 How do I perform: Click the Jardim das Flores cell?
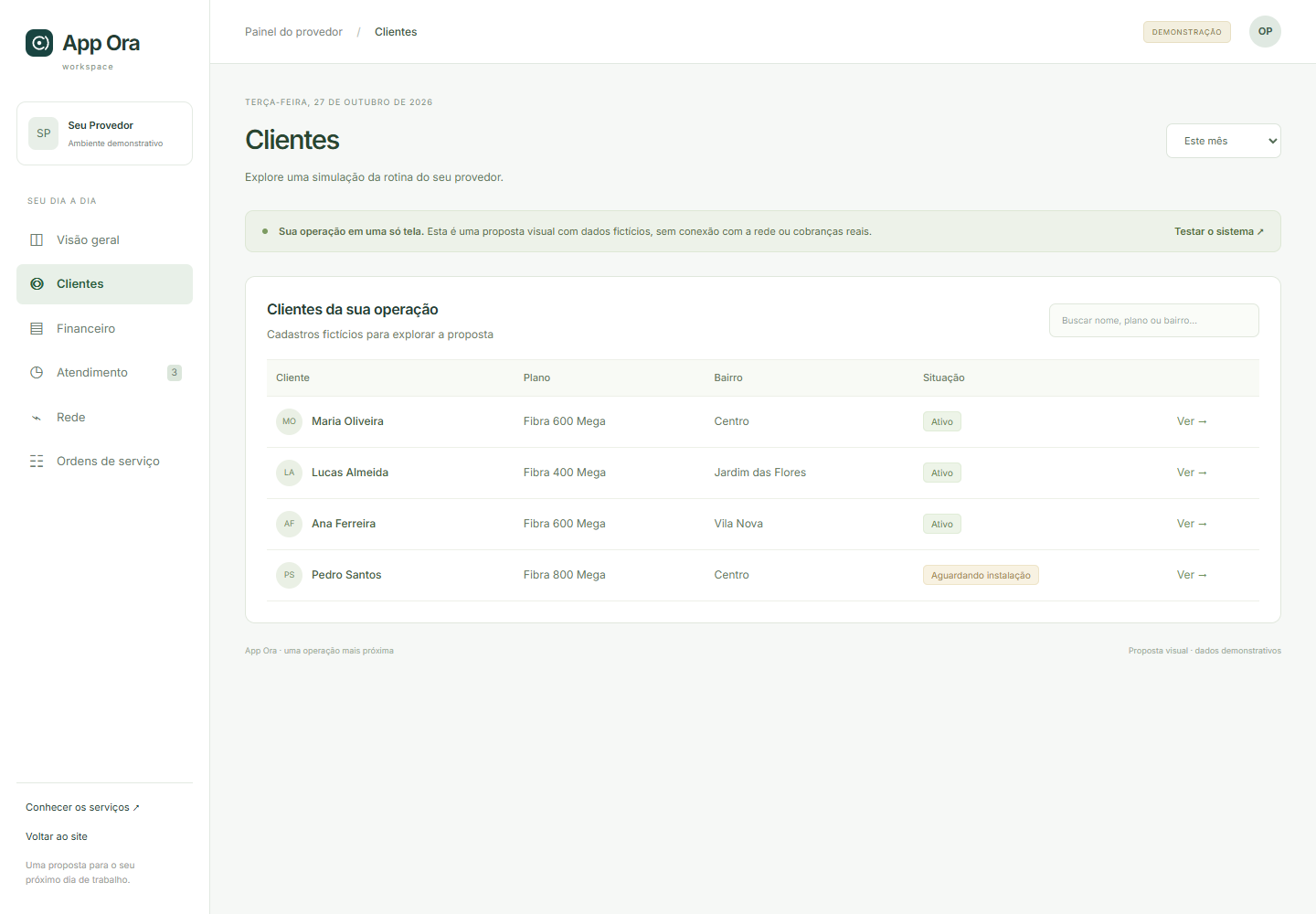[x=760, y=473]
